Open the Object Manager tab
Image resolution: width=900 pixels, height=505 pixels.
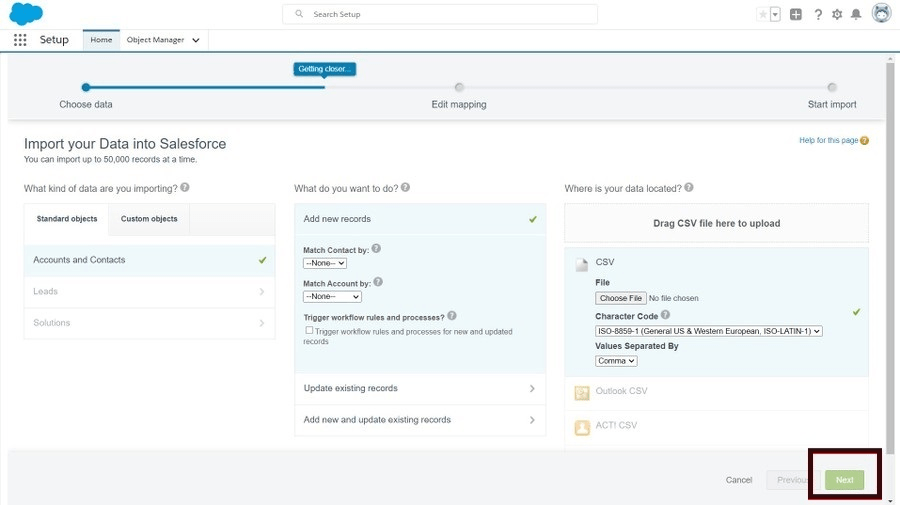coord(155,40)
